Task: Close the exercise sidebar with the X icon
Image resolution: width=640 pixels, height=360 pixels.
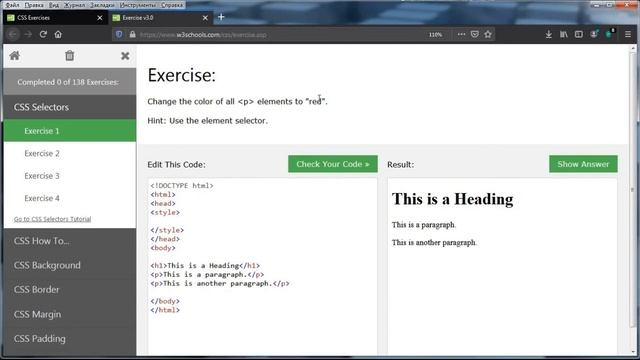Action: click(125, 56)
